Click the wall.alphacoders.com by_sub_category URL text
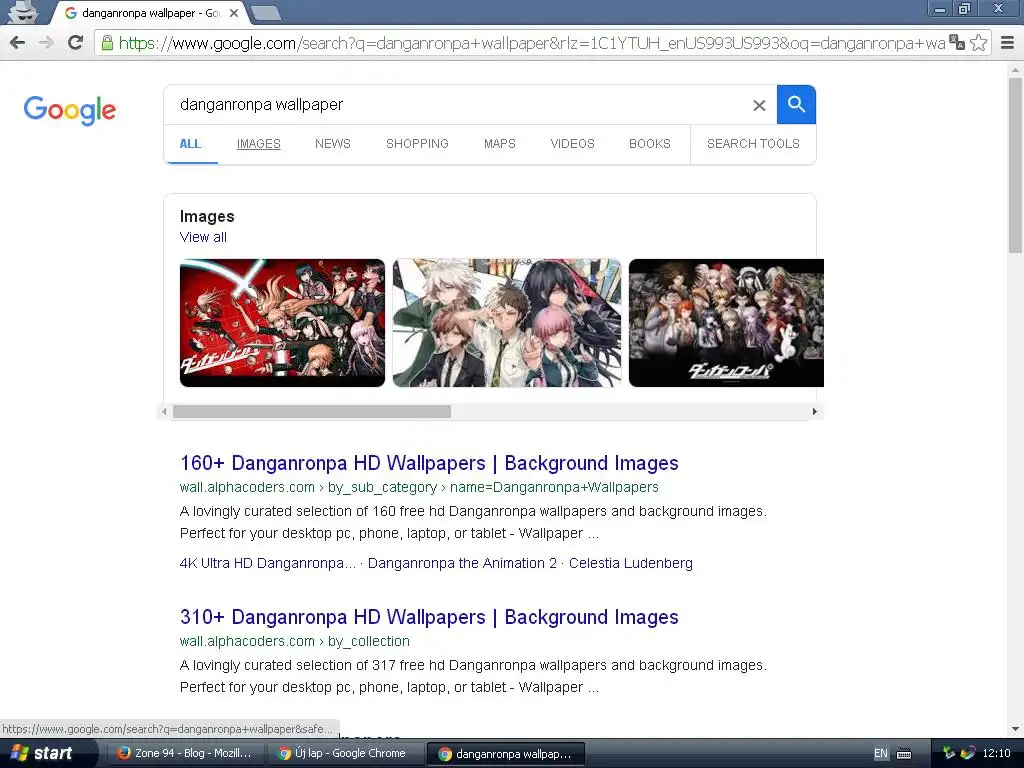 pyautogui.click(x=419, y=487)
